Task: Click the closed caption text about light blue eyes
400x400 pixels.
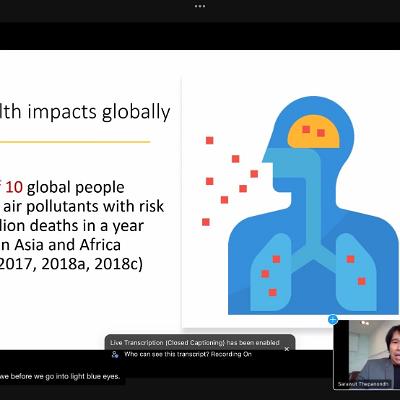Action: (60, 376)
